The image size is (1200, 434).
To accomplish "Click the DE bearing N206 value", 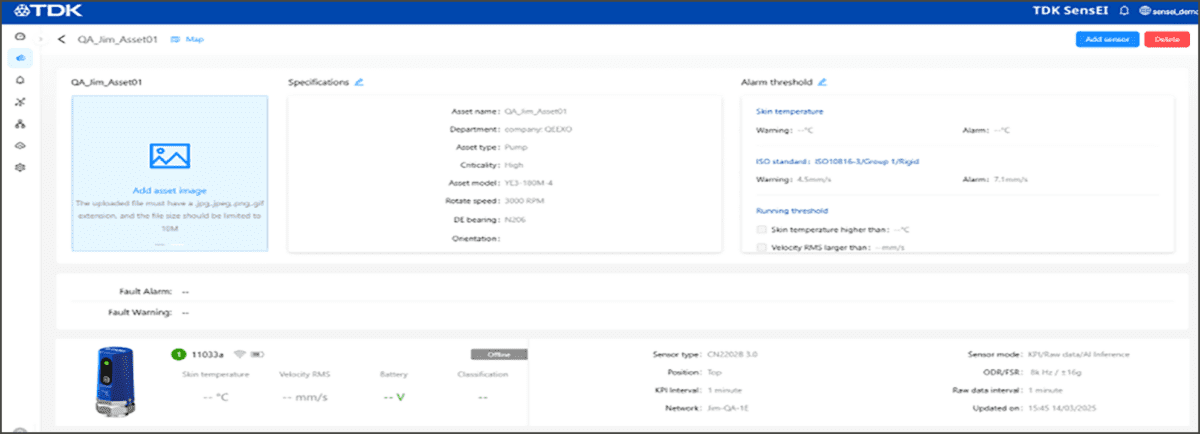I will [517, 219].
